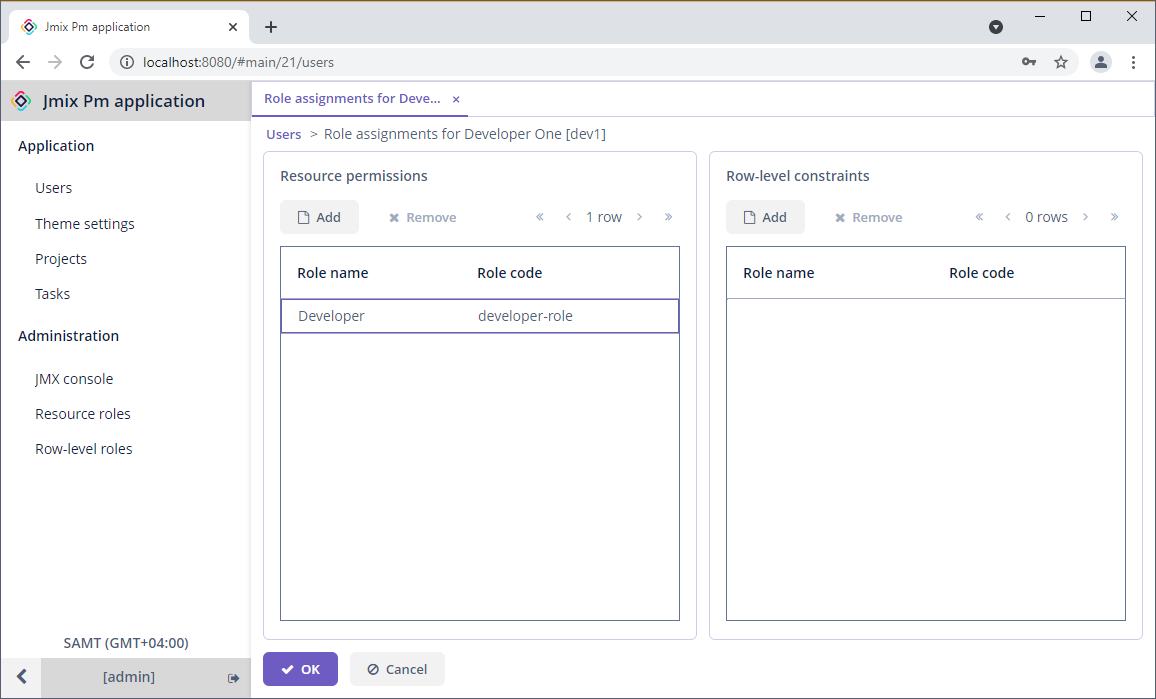
Task: Open the Projects menu item
Action: coord(60,259)
